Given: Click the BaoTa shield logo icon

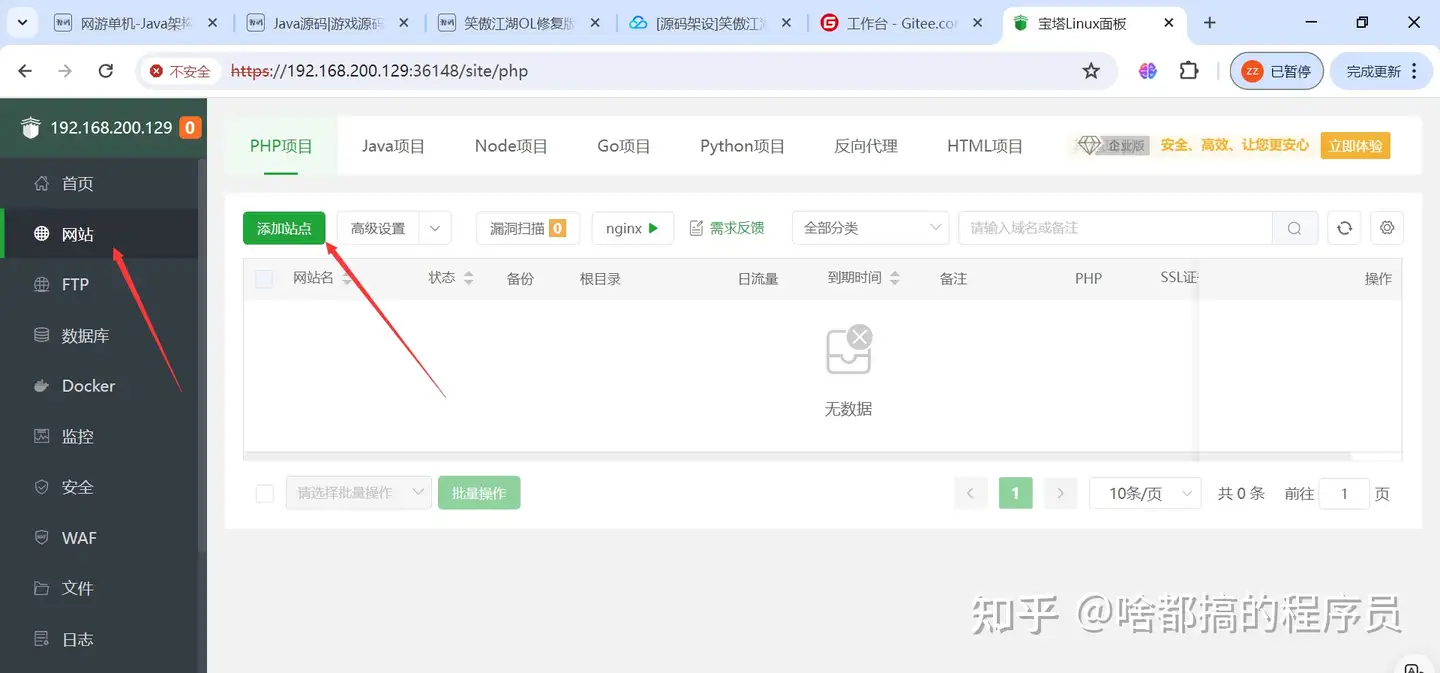Looking at the screenshot, I should [x=31, y=128].
